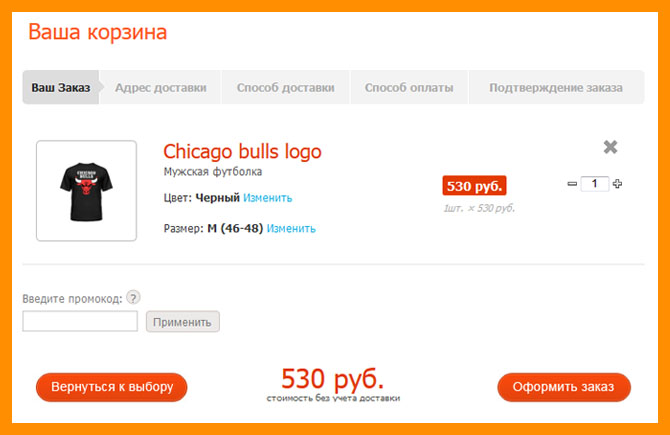Screen dimensions: 670x435
Task: Open the Способ оплаты step
Action: [x=409, y=88]
